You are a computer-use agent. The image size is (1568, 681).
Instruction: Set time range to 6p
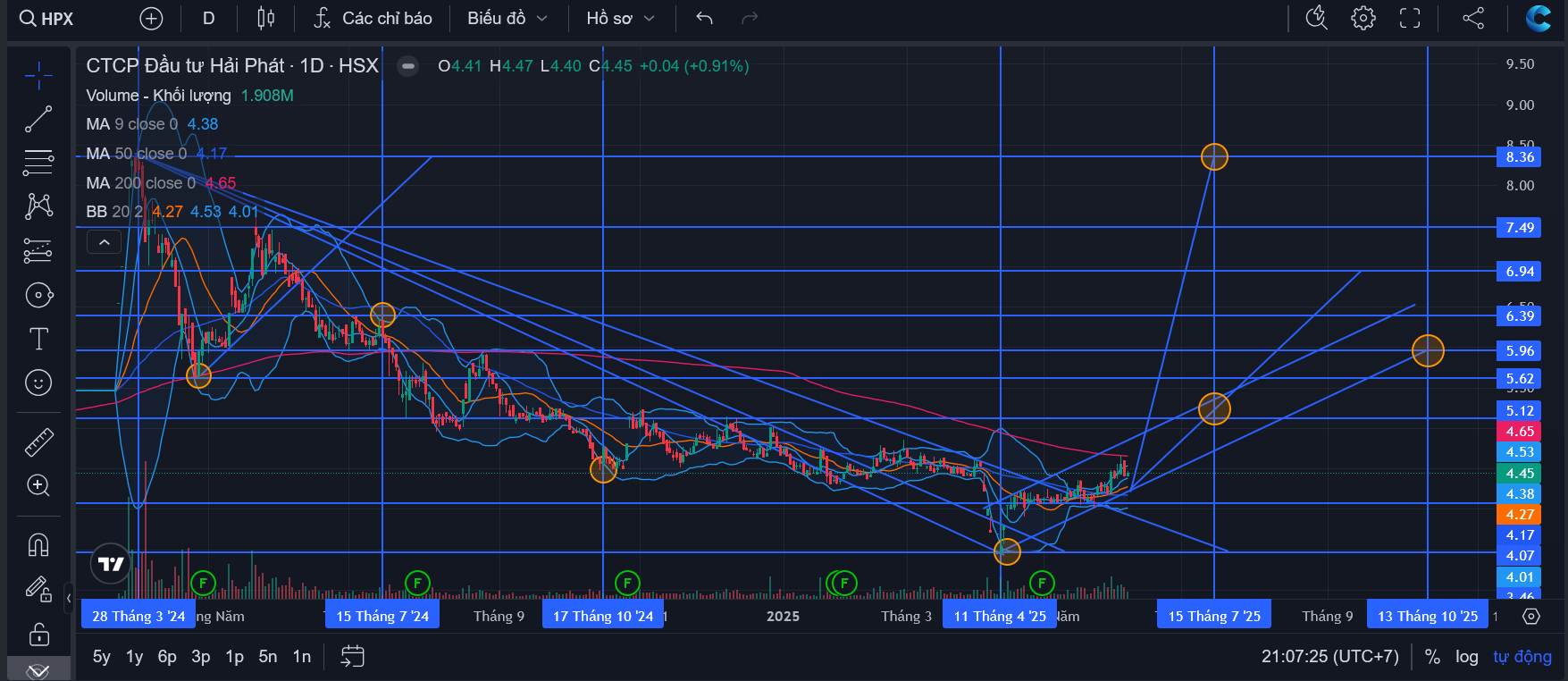[167, 657]
